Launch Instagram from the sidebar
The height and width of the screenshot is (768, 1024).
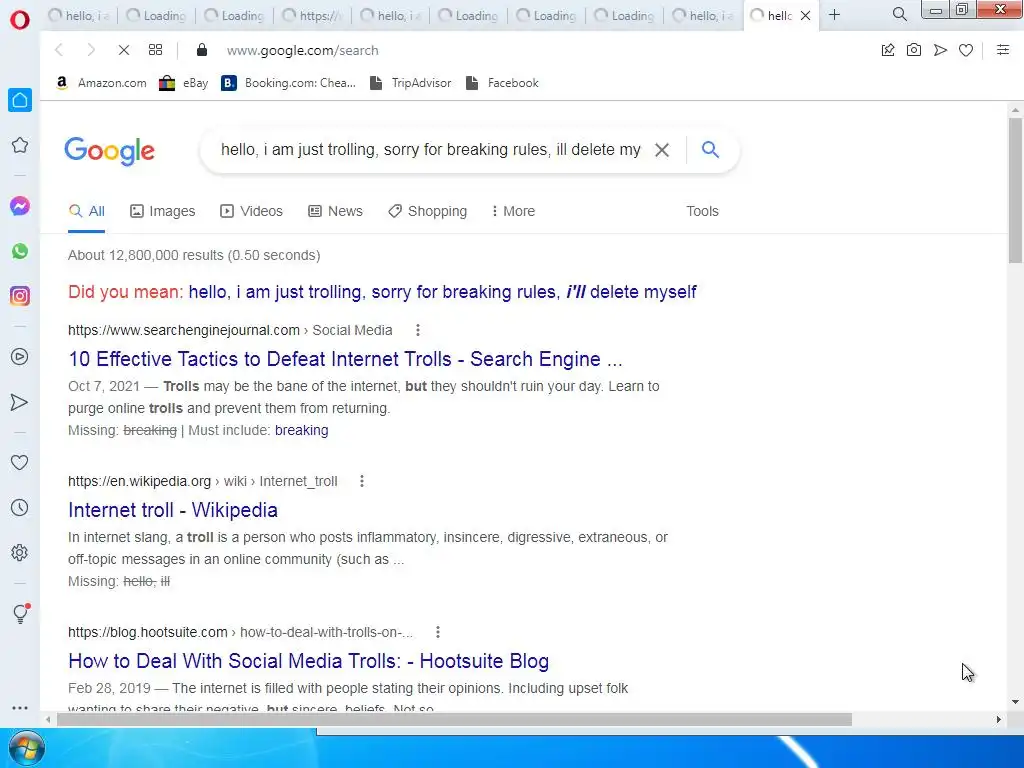tap(20, 296)
